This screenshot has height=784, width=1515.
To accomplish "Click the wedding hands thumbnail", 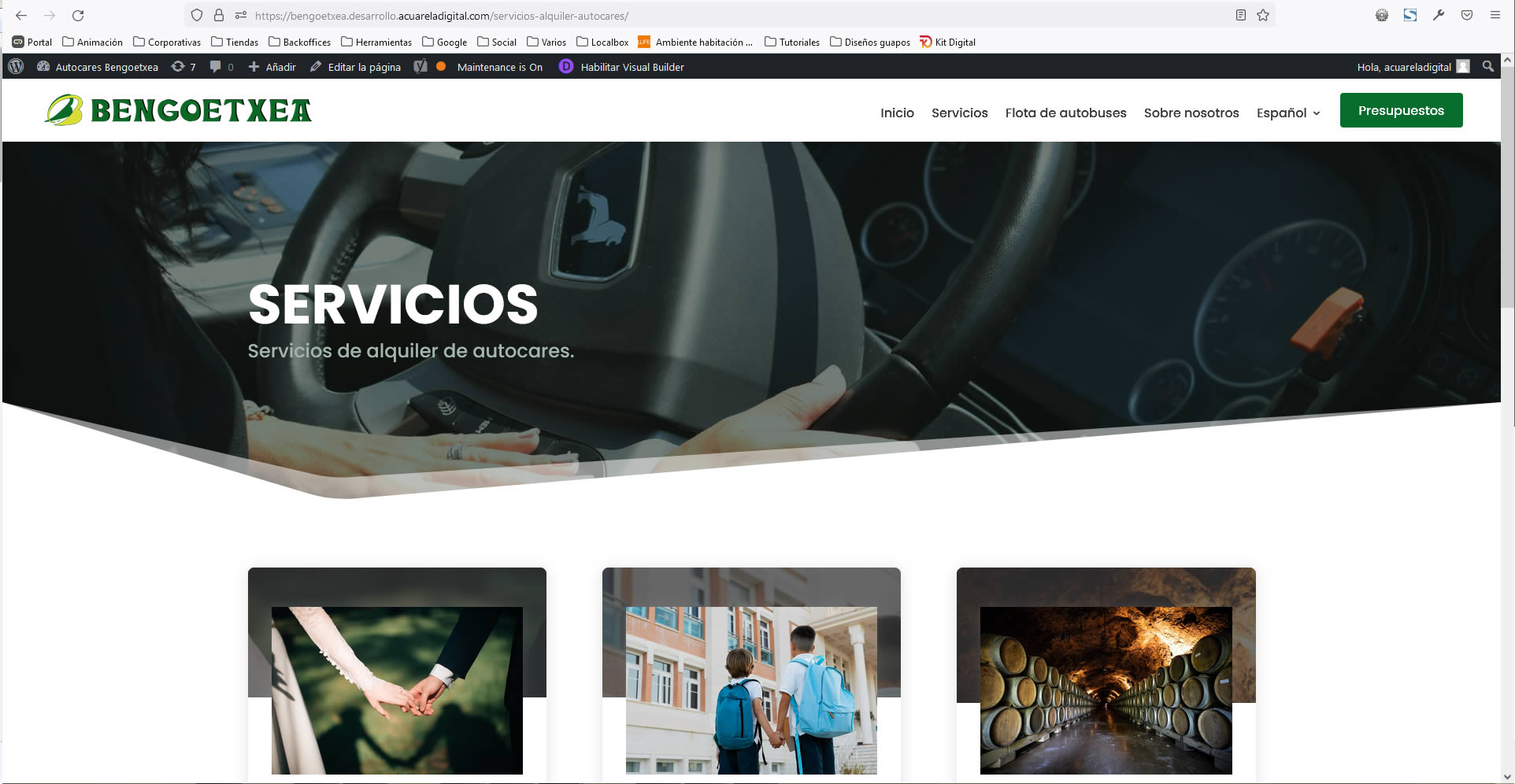I will (397, 690).
